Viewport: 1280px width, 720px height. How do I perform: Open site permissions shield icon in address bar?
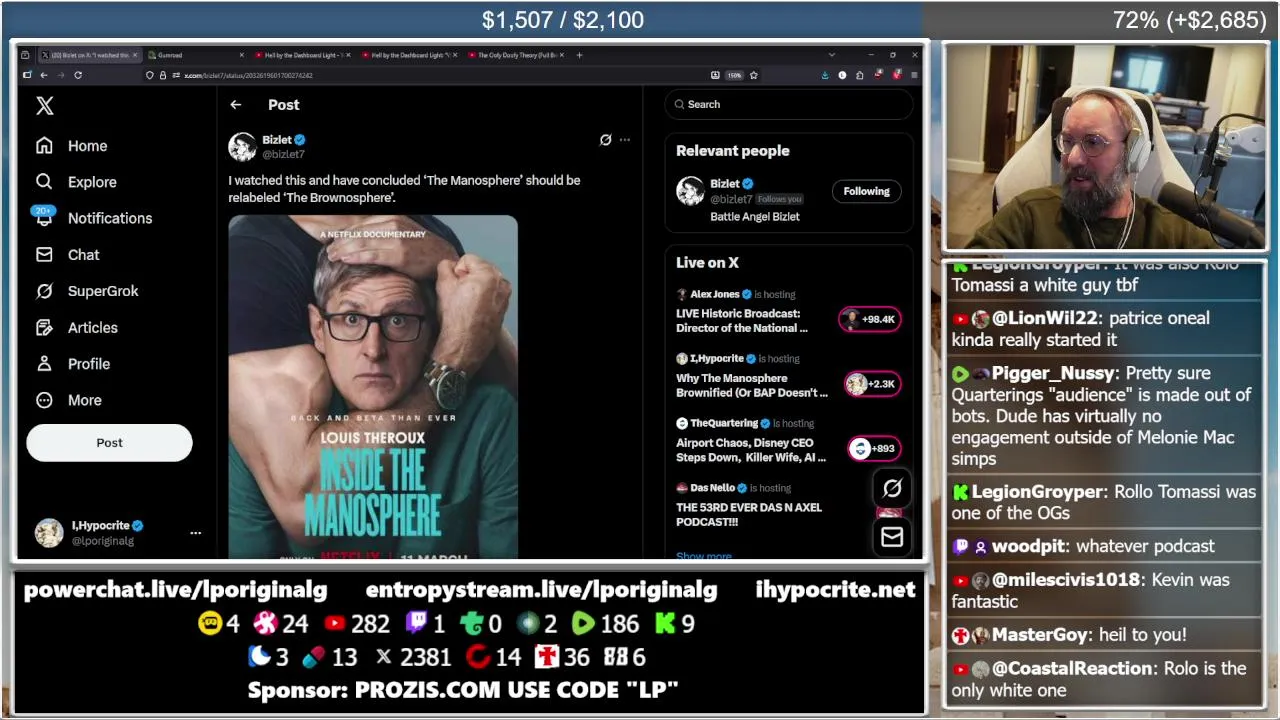click(150, 75)
